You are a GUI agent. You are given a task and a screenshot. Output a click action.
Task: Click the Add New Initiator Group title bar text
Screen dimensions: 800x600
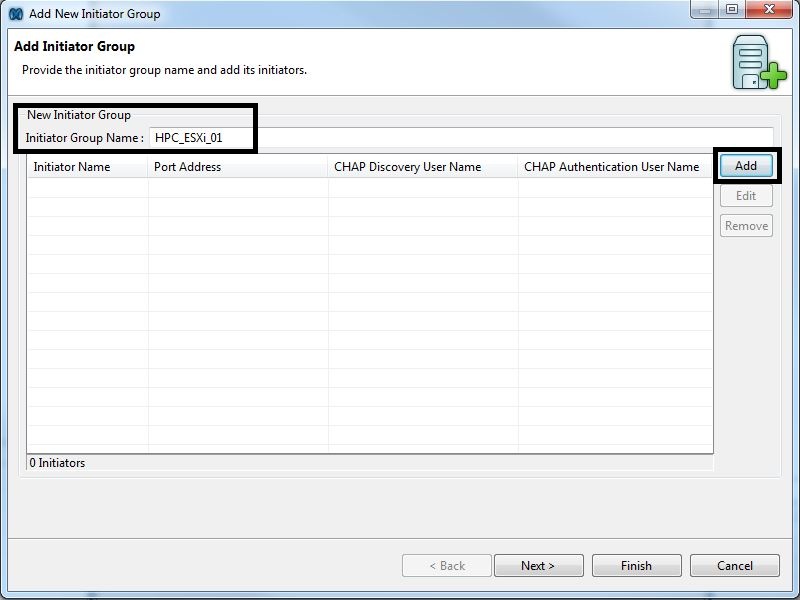tap(95, 14)
